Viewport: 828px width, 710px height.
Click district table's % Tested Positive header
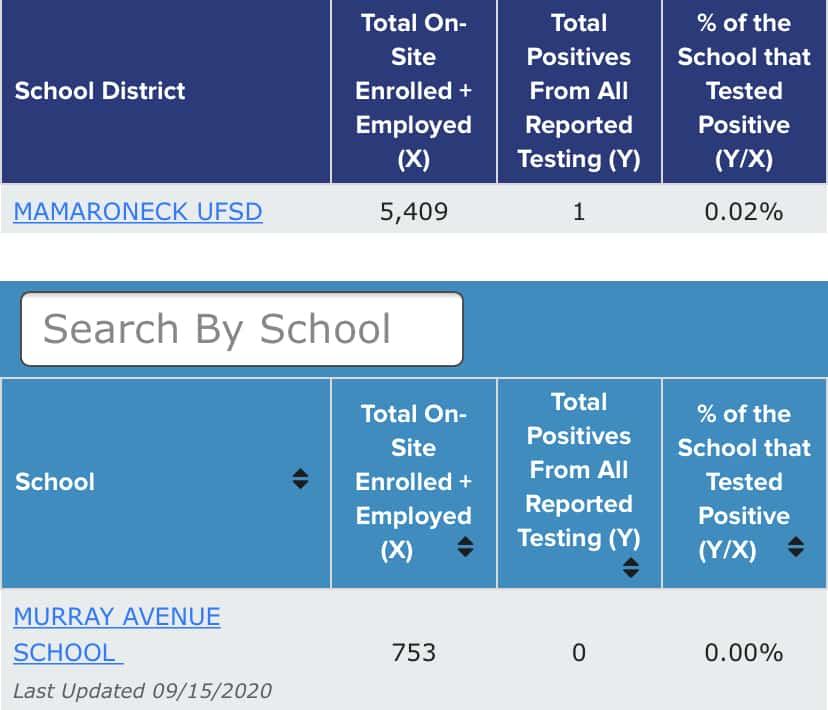[744, 91]
